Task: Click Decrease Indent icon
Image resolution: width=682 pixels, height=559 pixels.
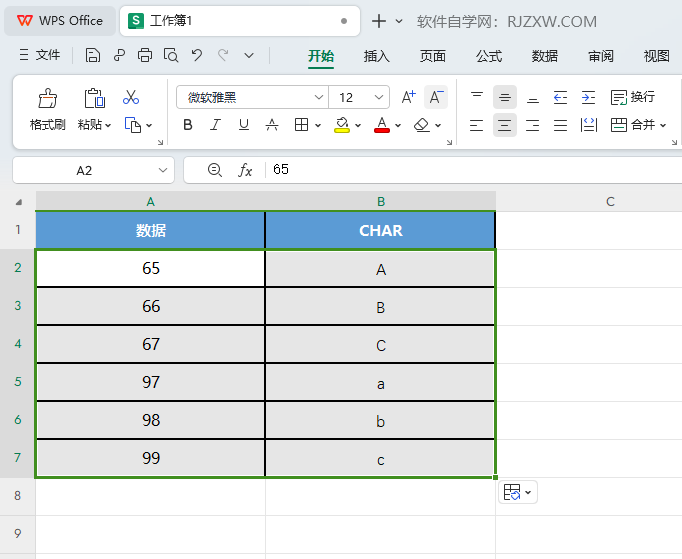Action: (560, 97)
